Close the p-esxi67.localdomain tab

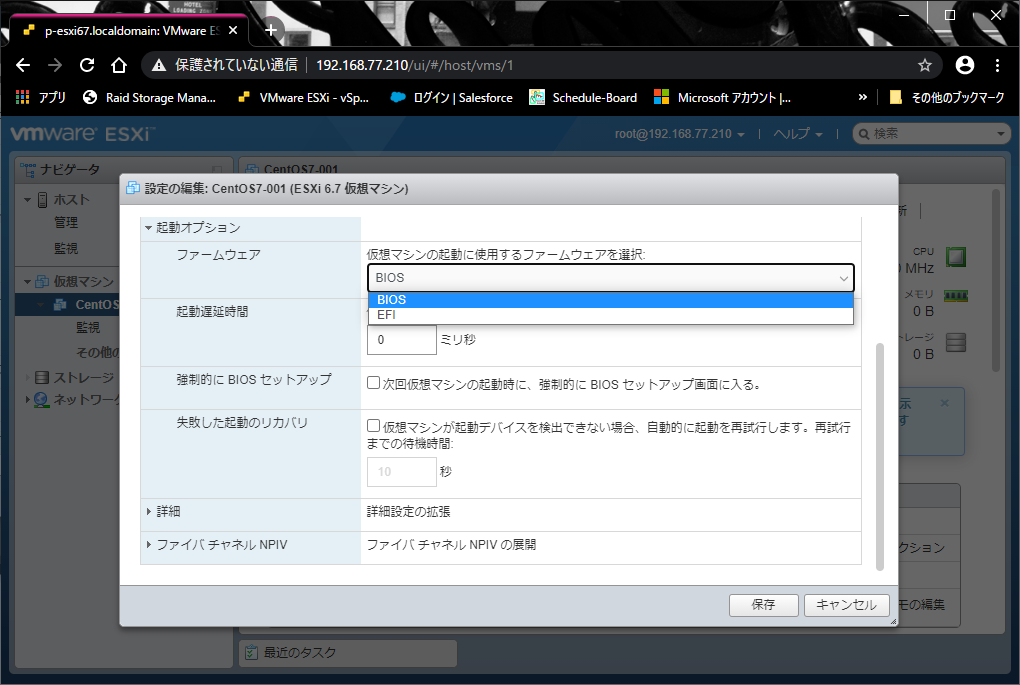click(233, 31)
